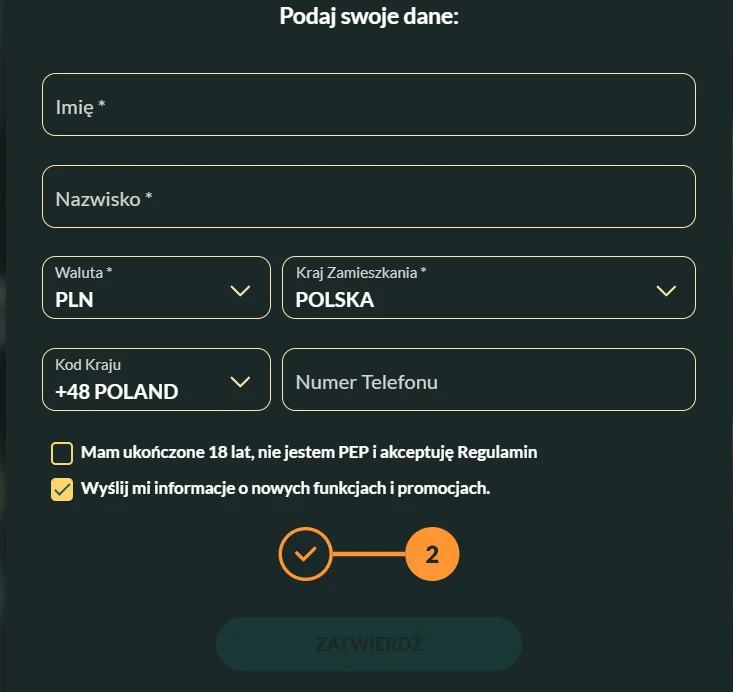
Task: Click the Numer Telefonu input field
Action: (x=488, y=381)
